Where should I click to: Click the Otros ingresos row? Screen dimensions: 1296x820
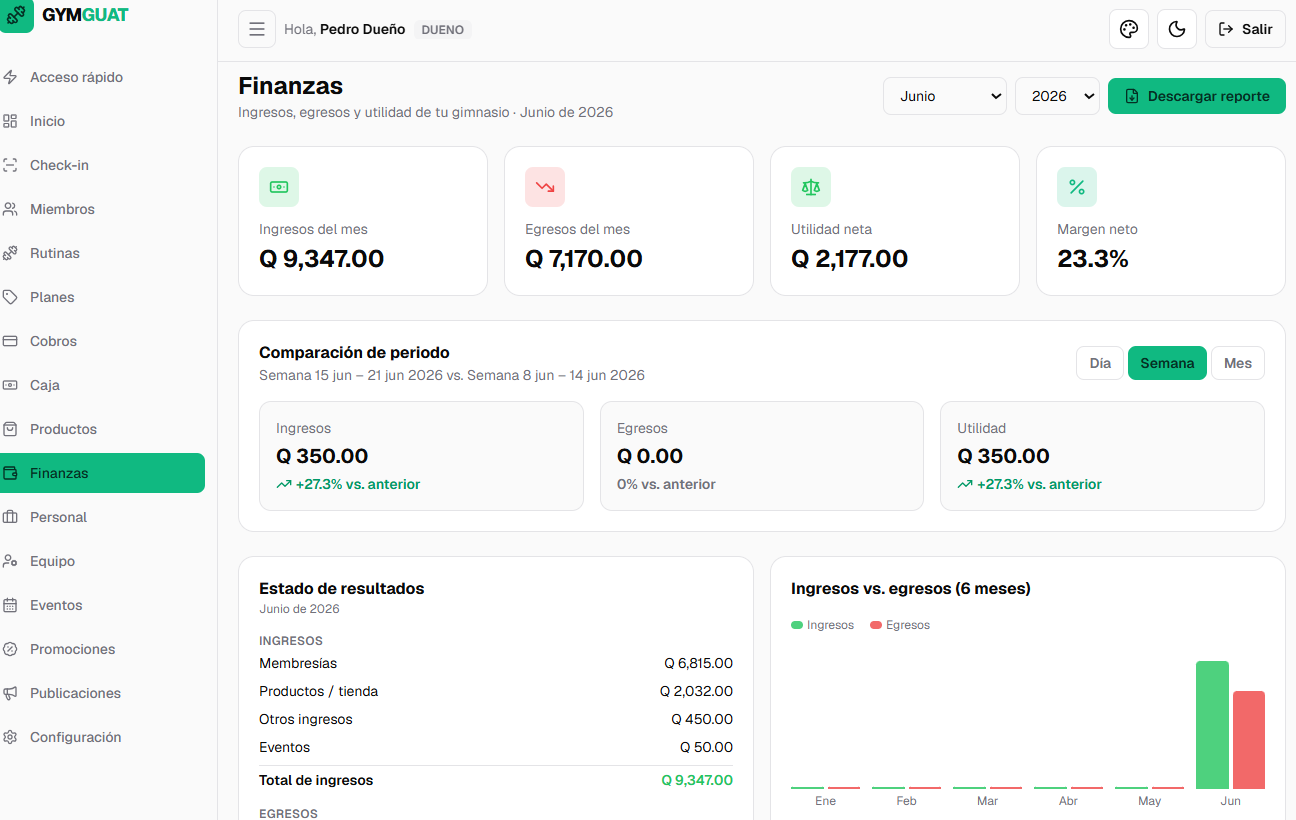[496, 719]
